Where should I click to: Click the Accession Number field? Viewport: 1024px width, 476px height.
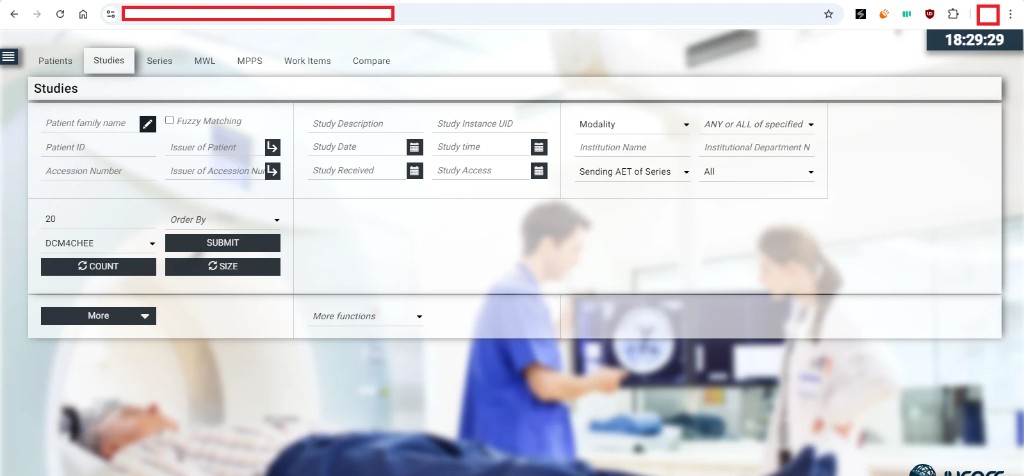[99, 171]
